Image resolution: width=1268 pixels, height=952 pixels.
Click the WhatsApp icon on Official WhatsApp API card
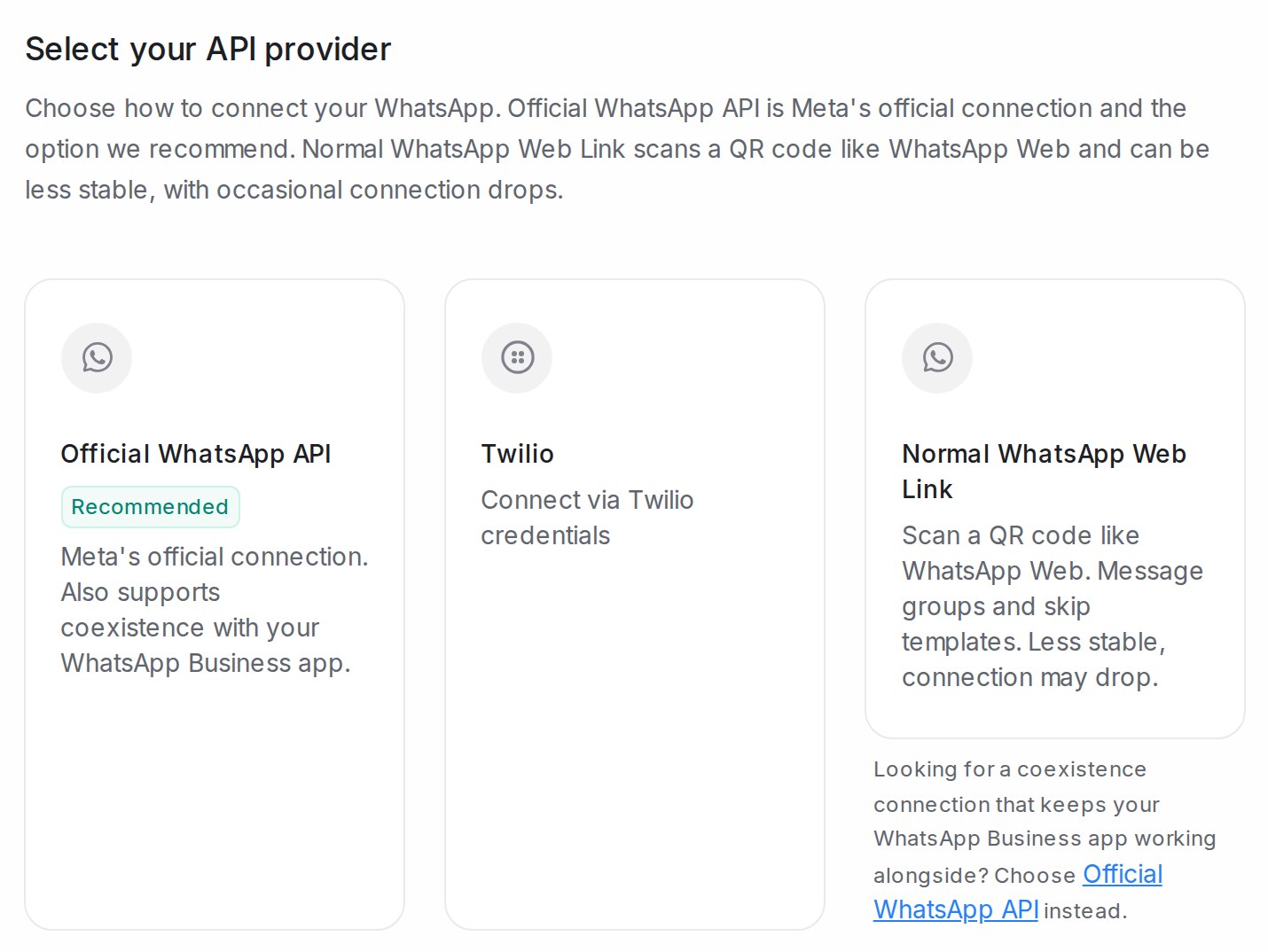click(x=97, y=357)
